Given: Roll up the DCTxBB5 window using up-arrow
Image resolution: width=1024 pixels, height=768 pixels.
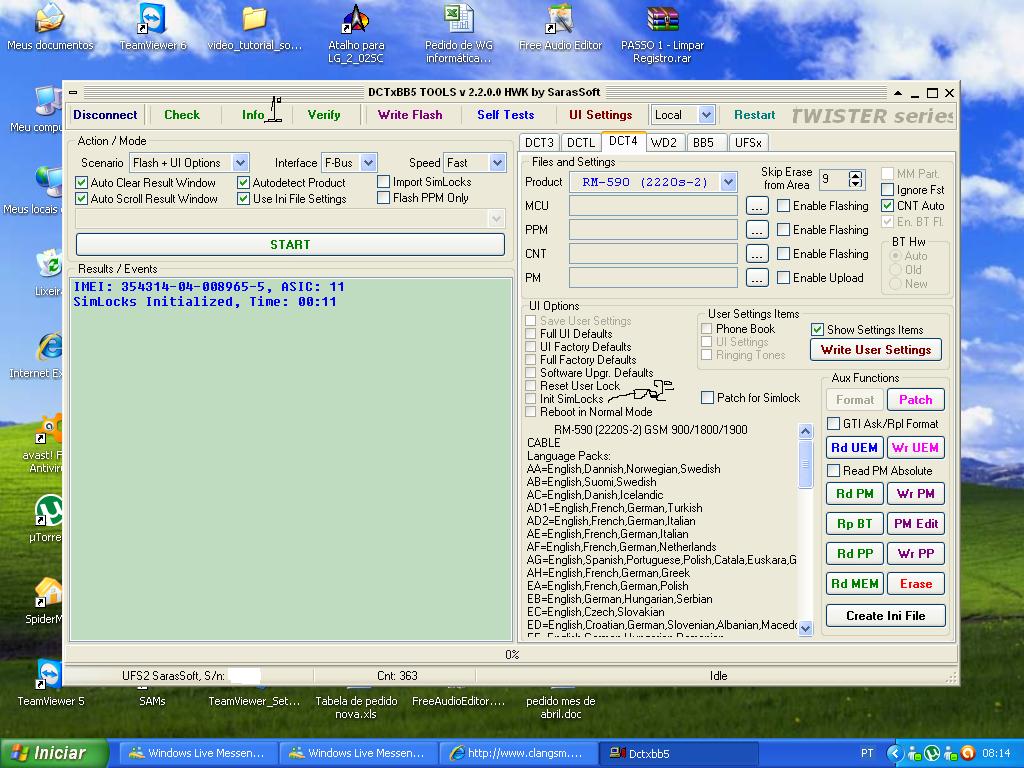Looking at the screenshot, I should (899, 93).
